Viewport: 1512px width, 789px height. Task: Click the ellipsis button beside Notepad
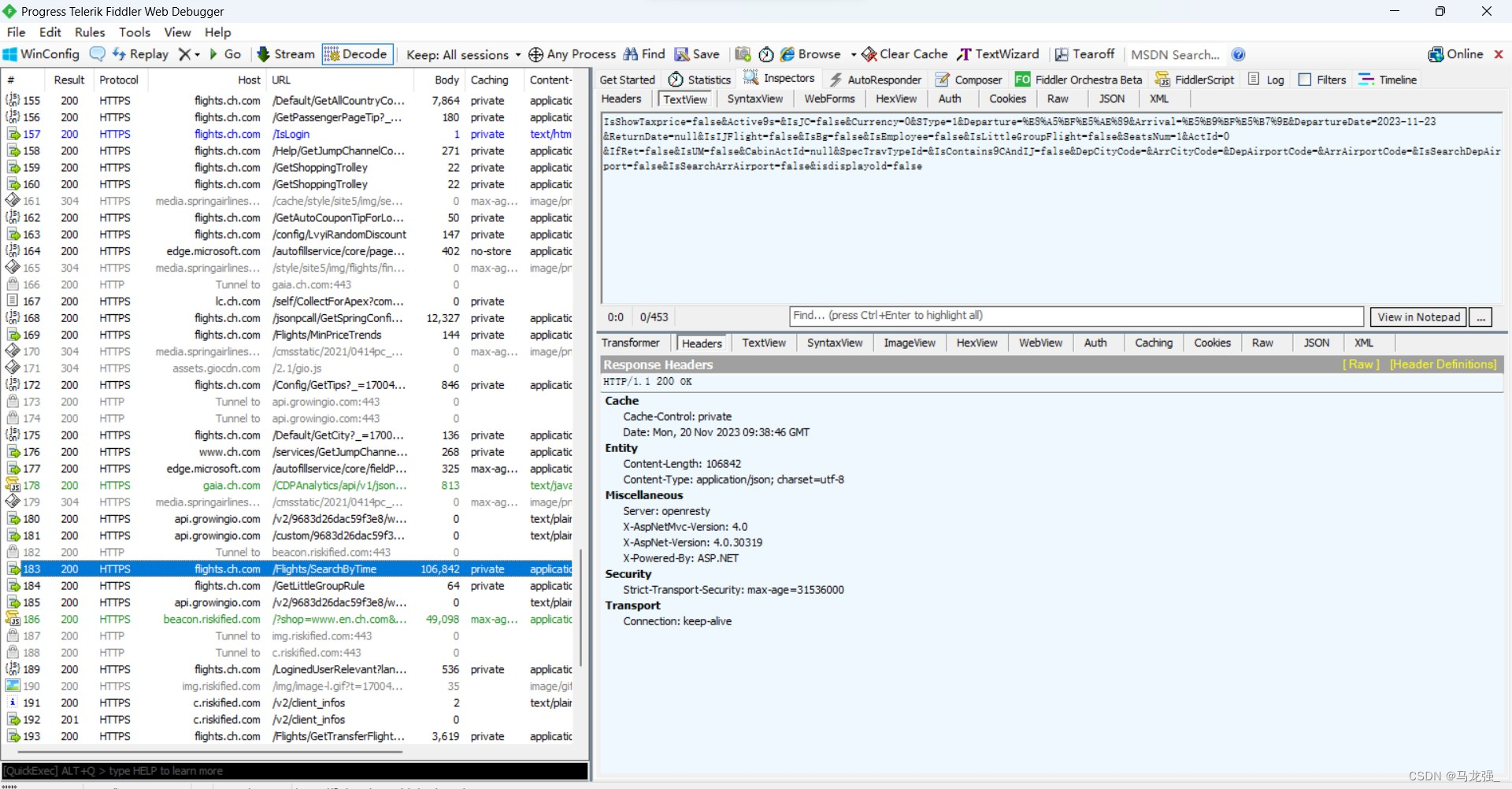coord(1480,317)
